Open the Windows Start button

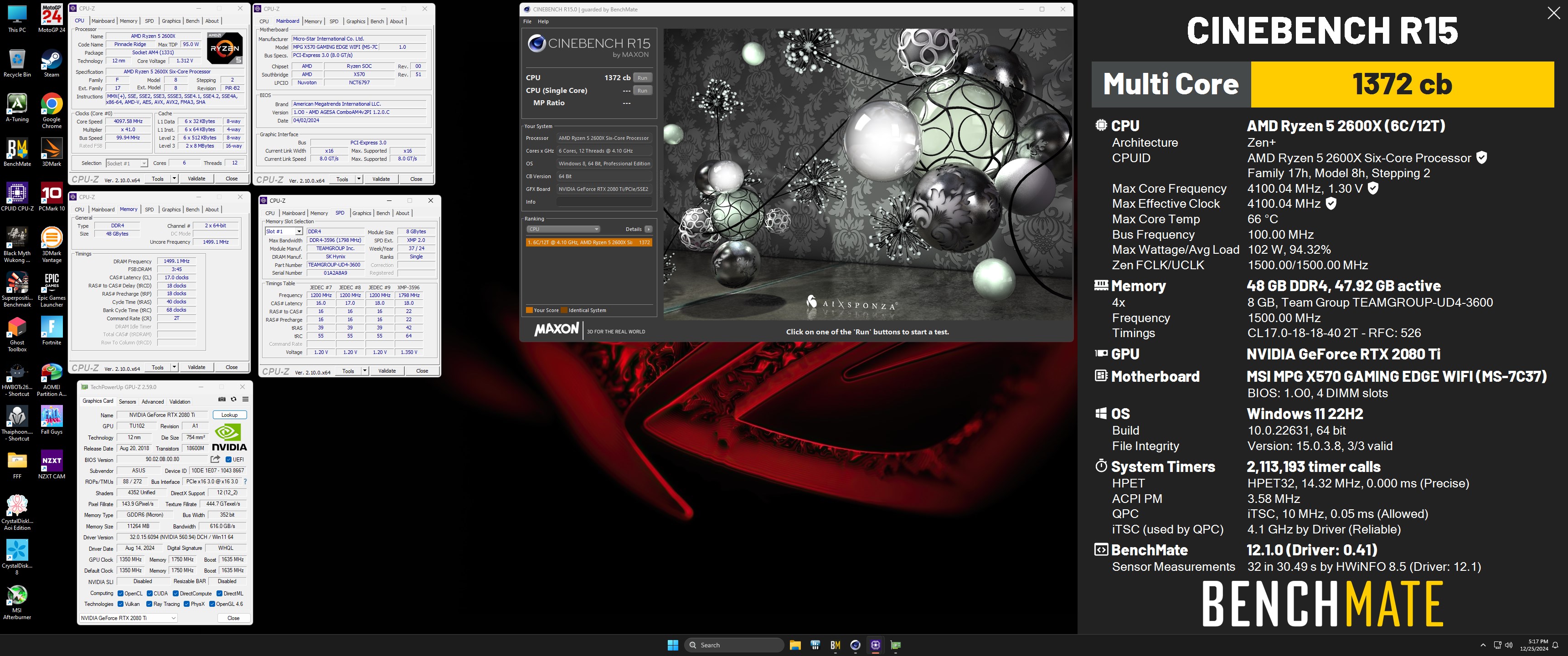tap(673, 645)
